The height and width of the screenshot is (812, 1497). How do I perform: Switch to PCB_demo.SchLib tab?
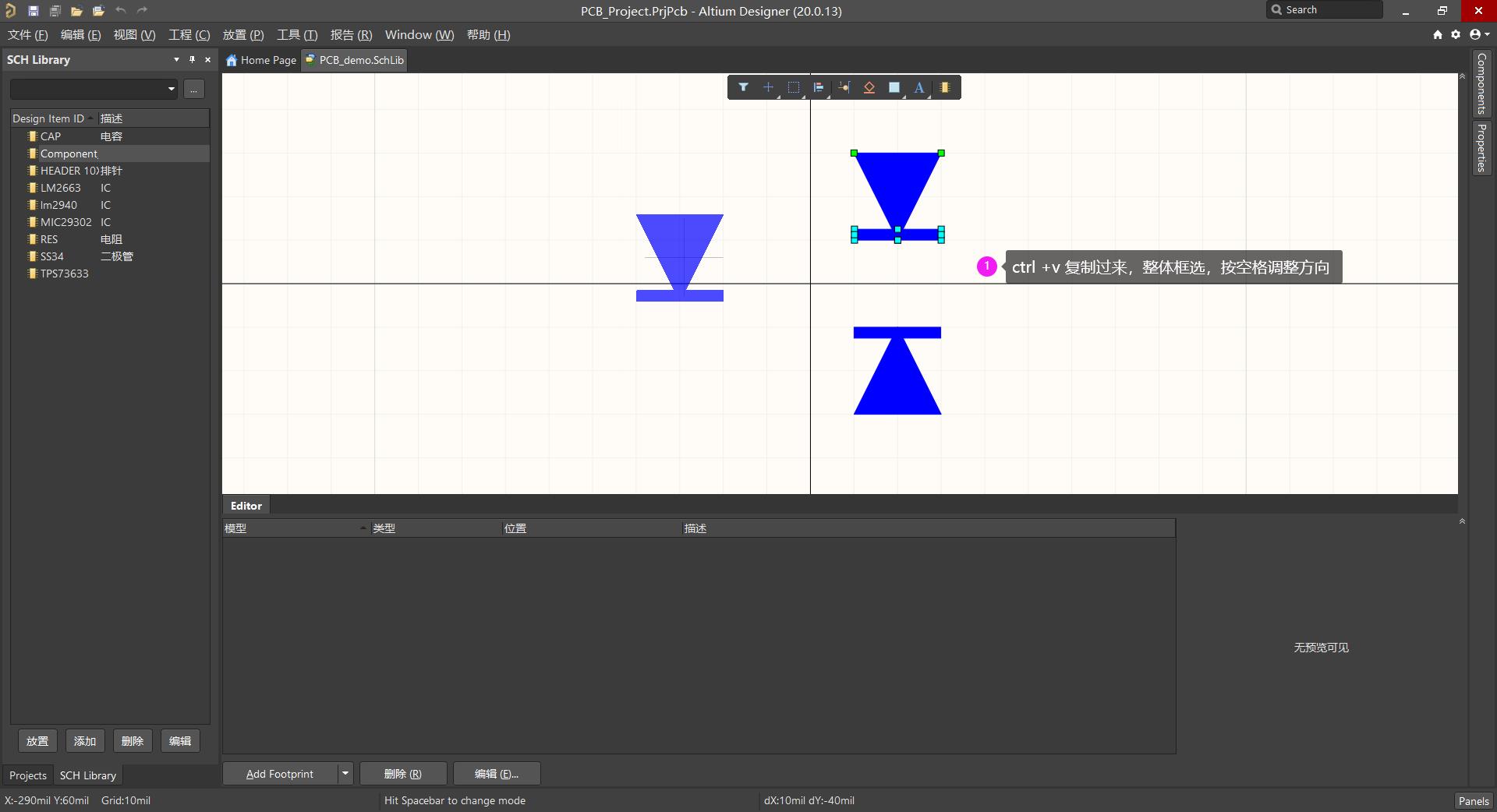point(355,60)
